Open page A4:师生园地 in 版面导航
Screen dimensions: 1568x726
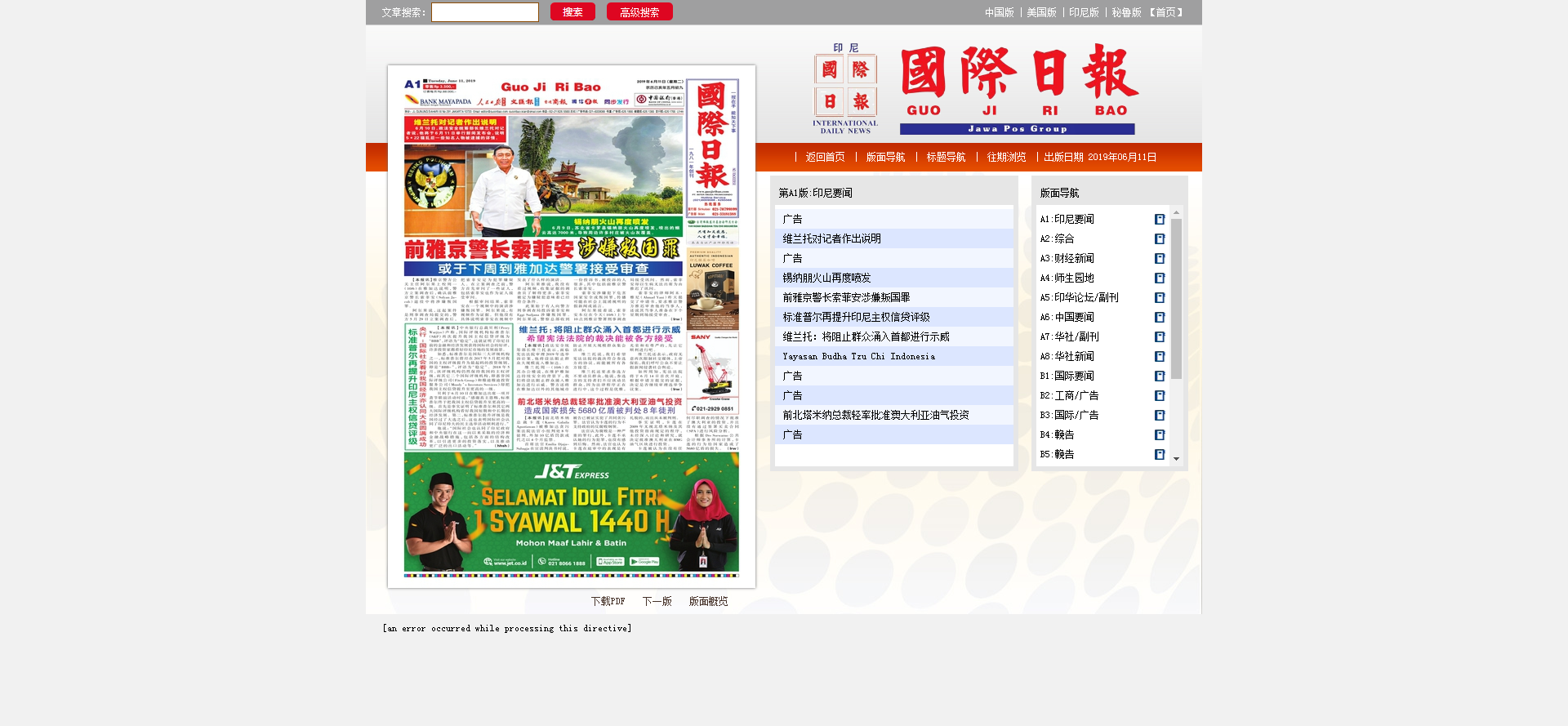coord(1067,278)
